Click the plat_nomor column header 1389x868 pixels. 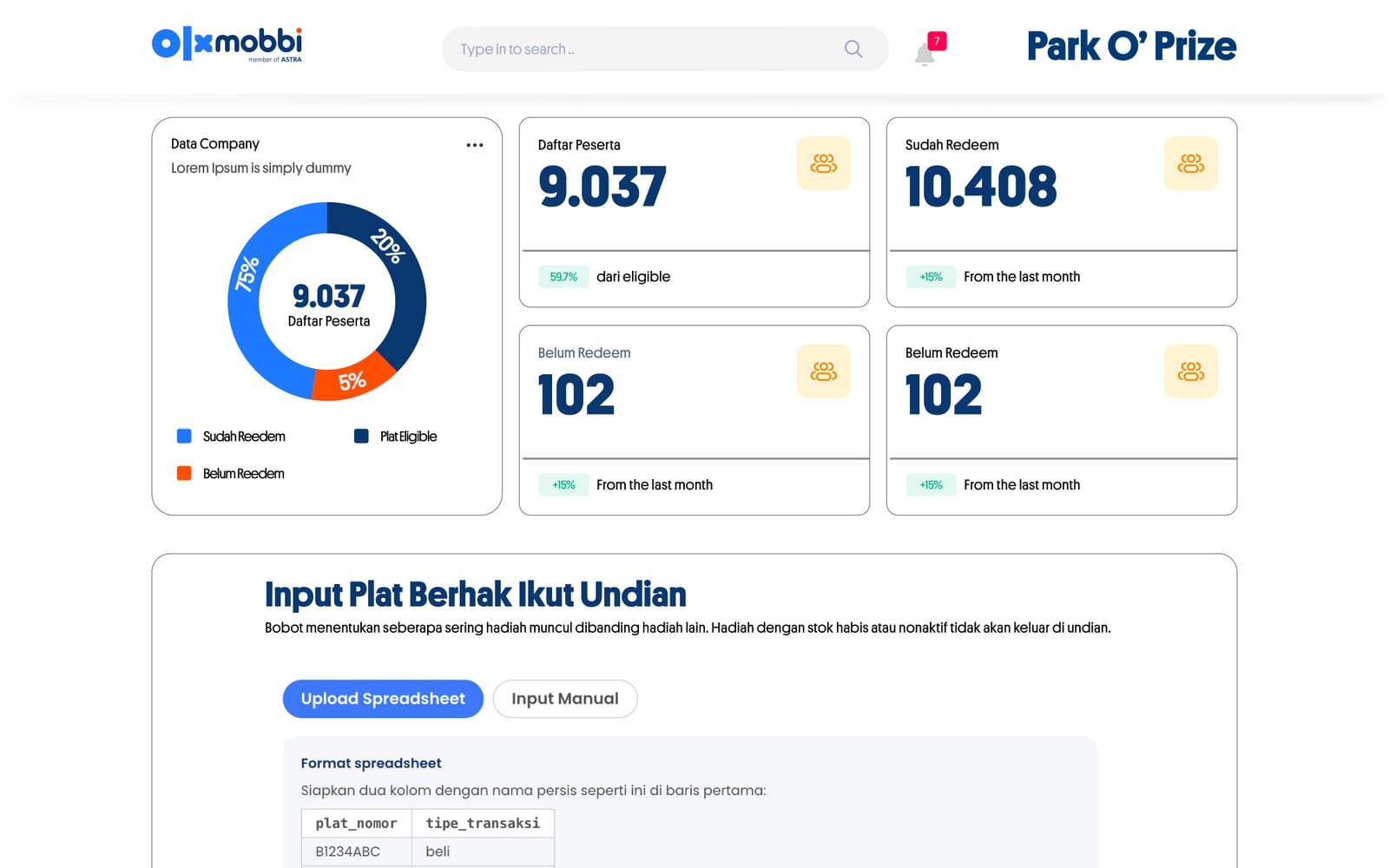356,823
